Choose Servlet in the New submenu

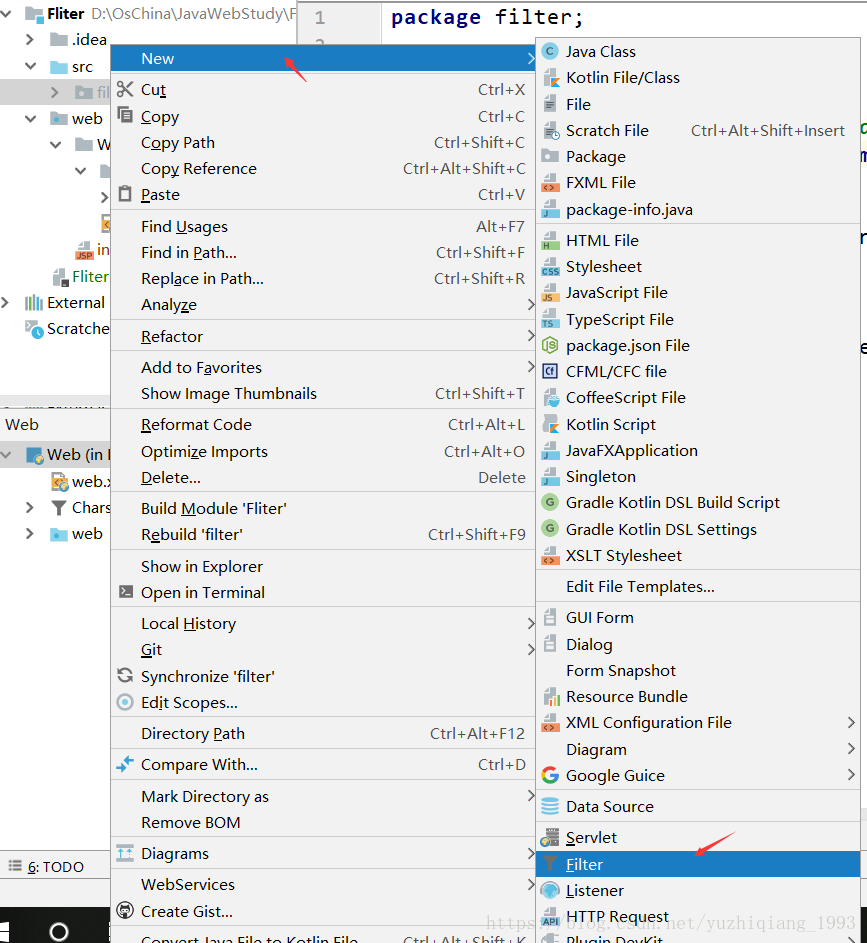tap(591, 838)
